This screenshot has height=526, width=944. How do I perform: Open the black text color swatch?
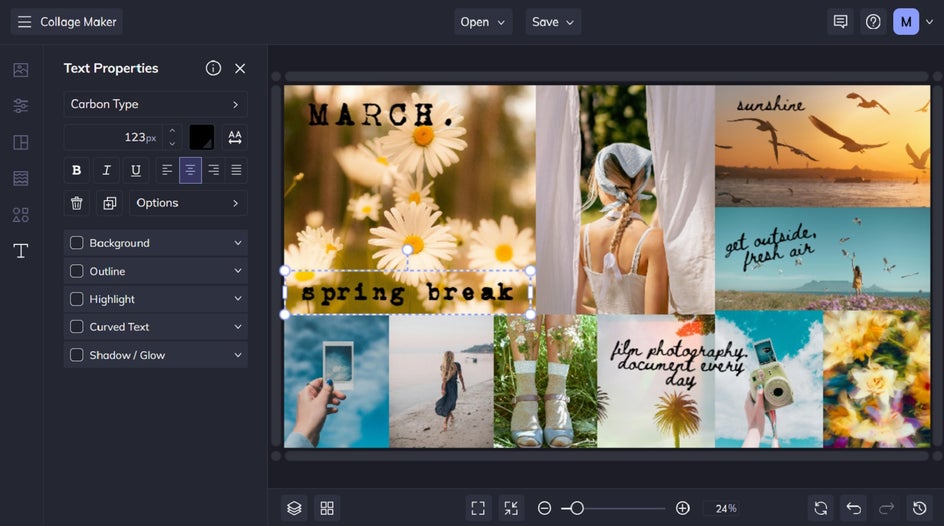pos(202,137)
